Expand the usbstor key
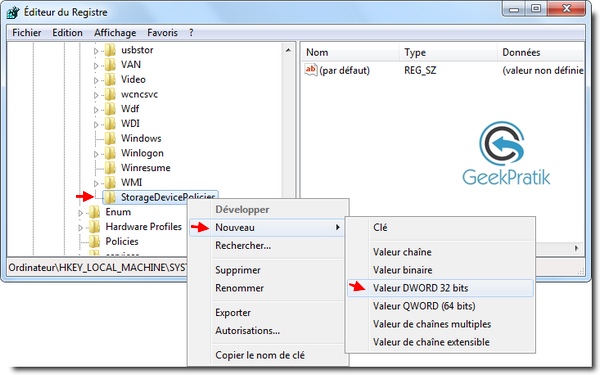Screen dimensions: 600x375 pyautogui.click(x=96, y=51)
